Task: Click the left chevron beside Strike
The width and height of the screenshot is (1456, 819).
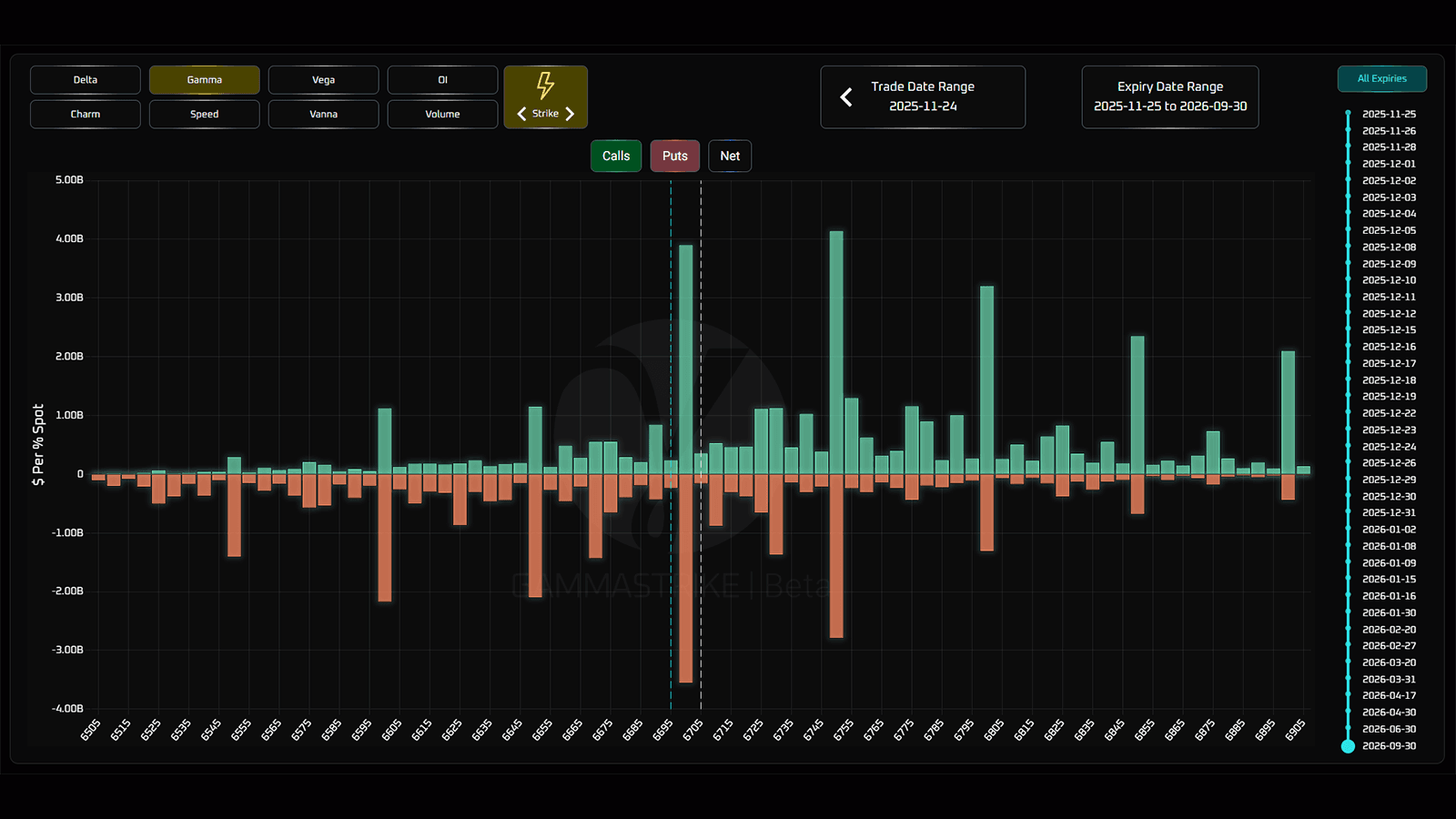Action: 521,114
